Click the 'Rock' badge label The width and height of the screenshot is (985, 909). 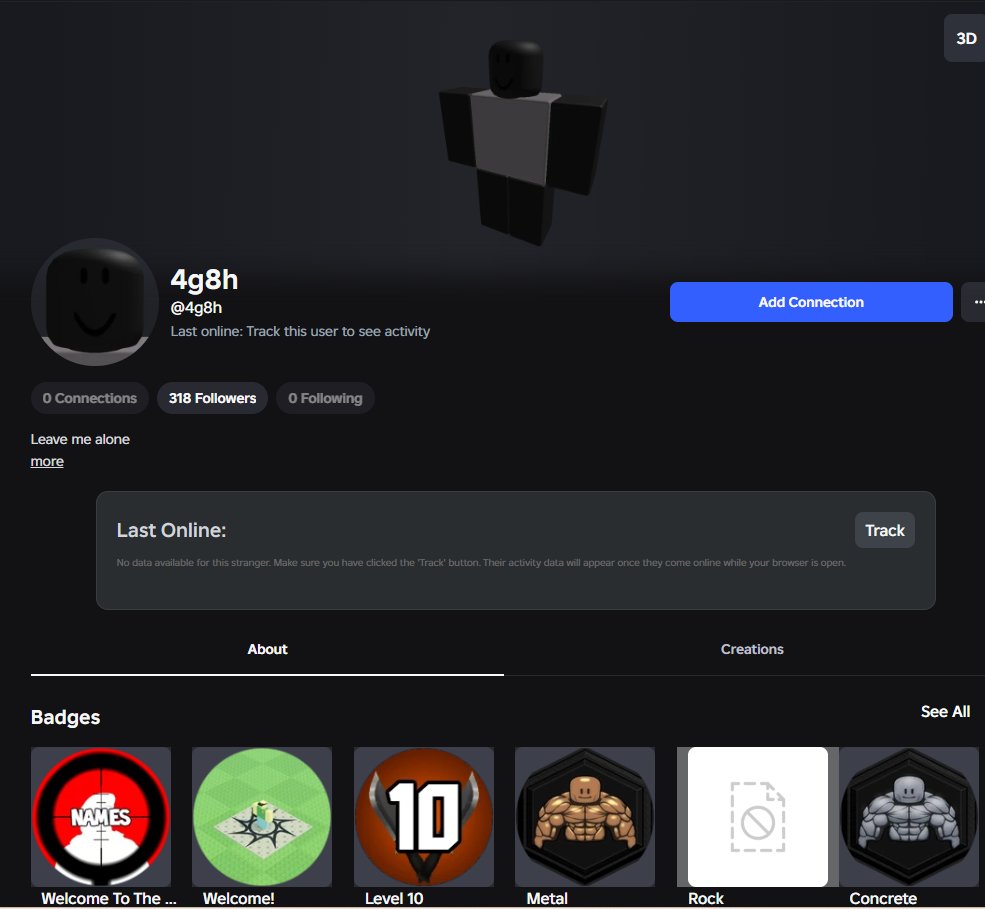[x=706, y=899]
